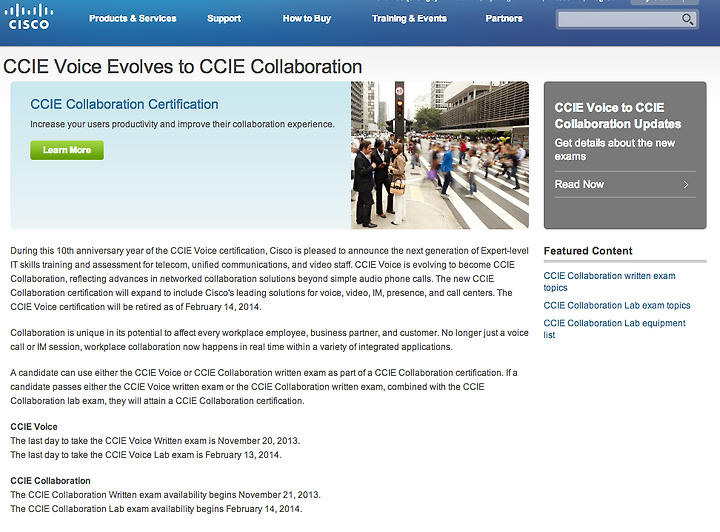Click the text 'Get details about the new exams'

(x=614, y=150)
